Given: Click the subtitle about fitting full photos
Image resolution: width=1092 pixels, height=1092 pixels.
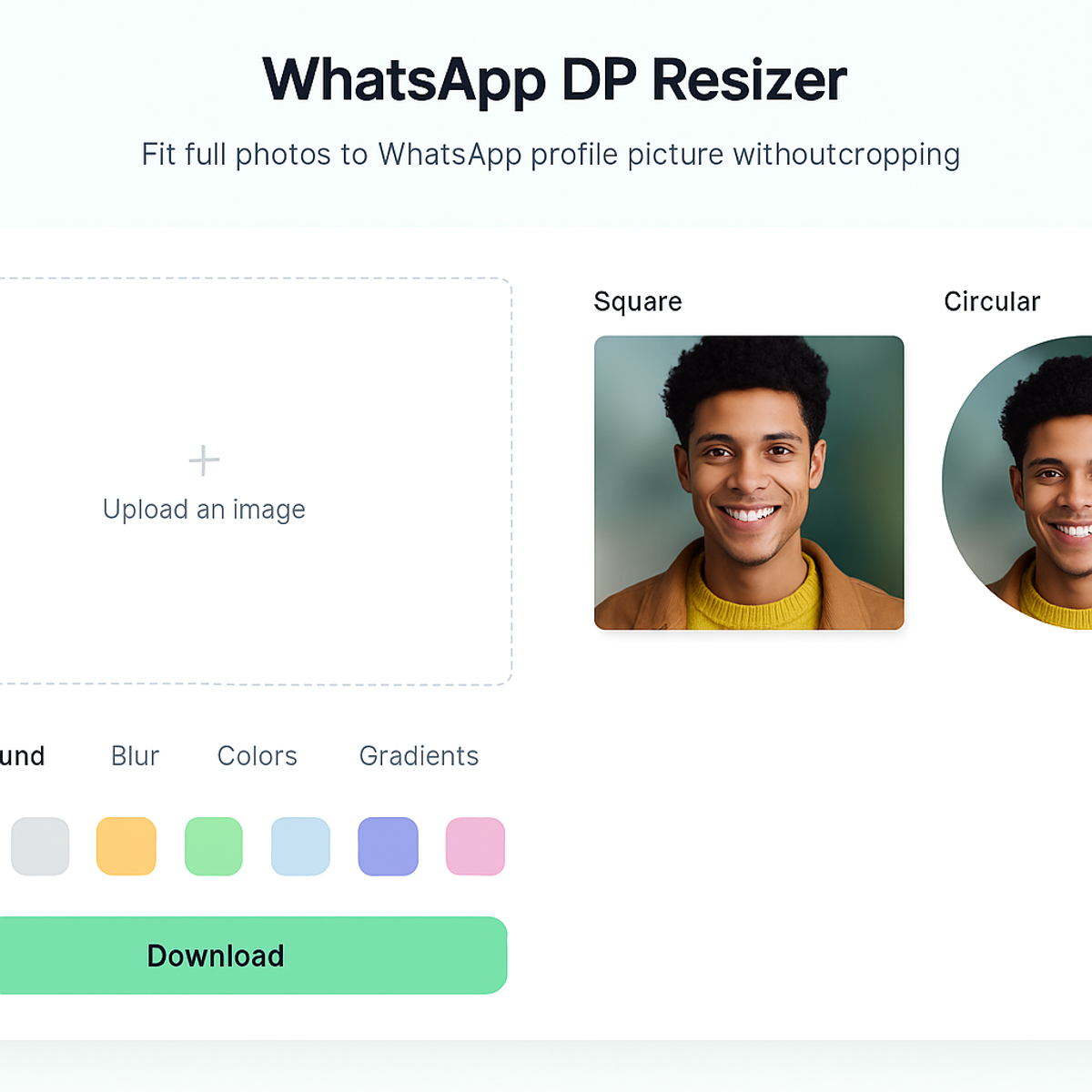Looking at the screenshot, I should (x=551, y=155).
